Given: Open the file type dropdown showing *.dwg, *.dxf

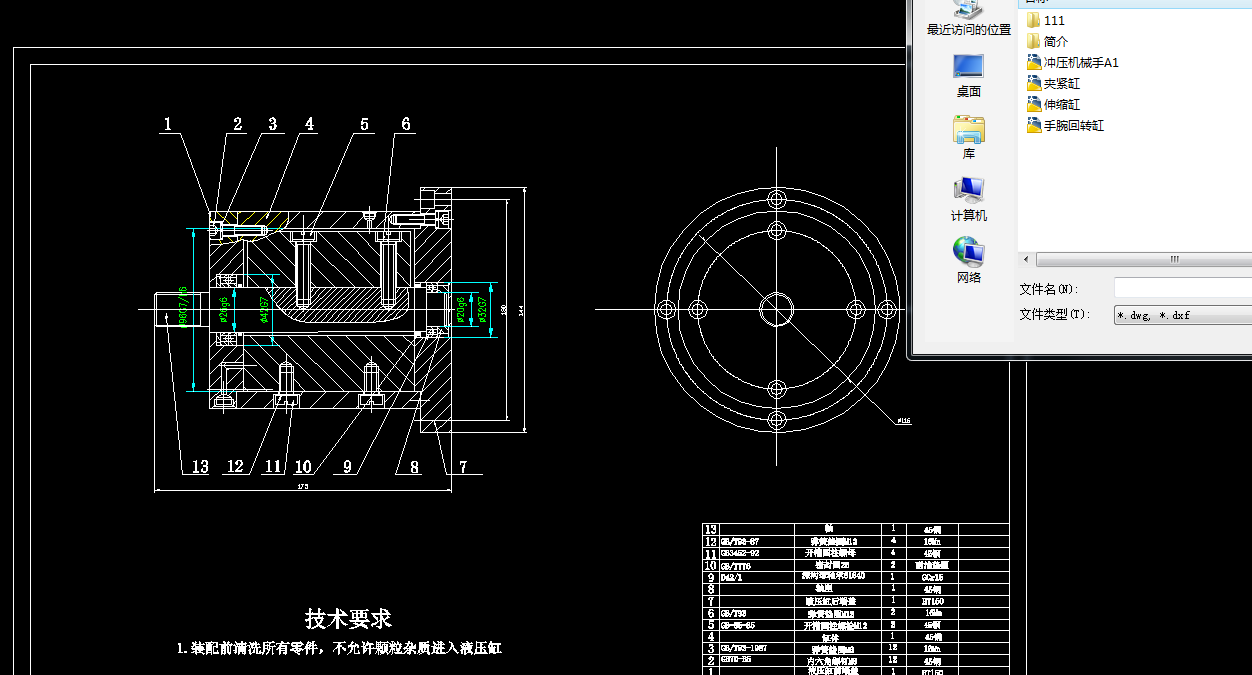Looking at the screenshot, I should pyautogui.click(x=1183, y=315).
